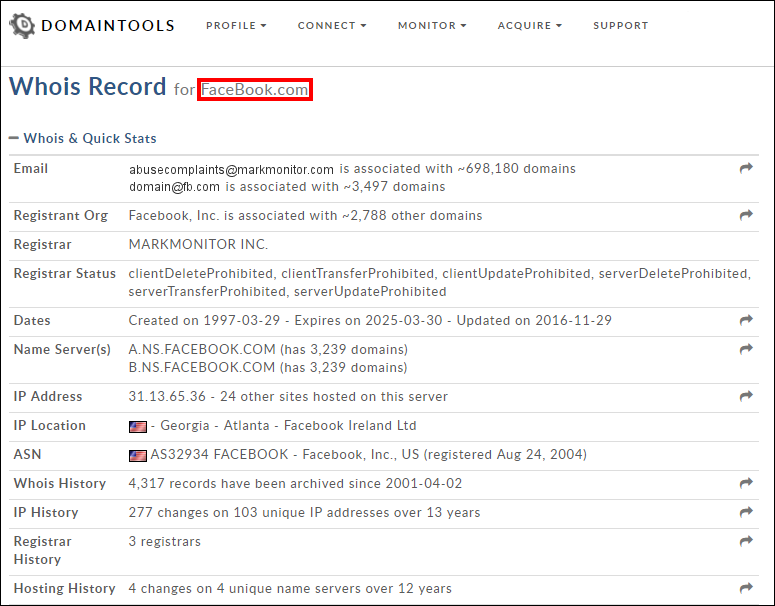Click the share arrow in Whois History row
This screenshot has width=775, height=606.
click(746, 482)
